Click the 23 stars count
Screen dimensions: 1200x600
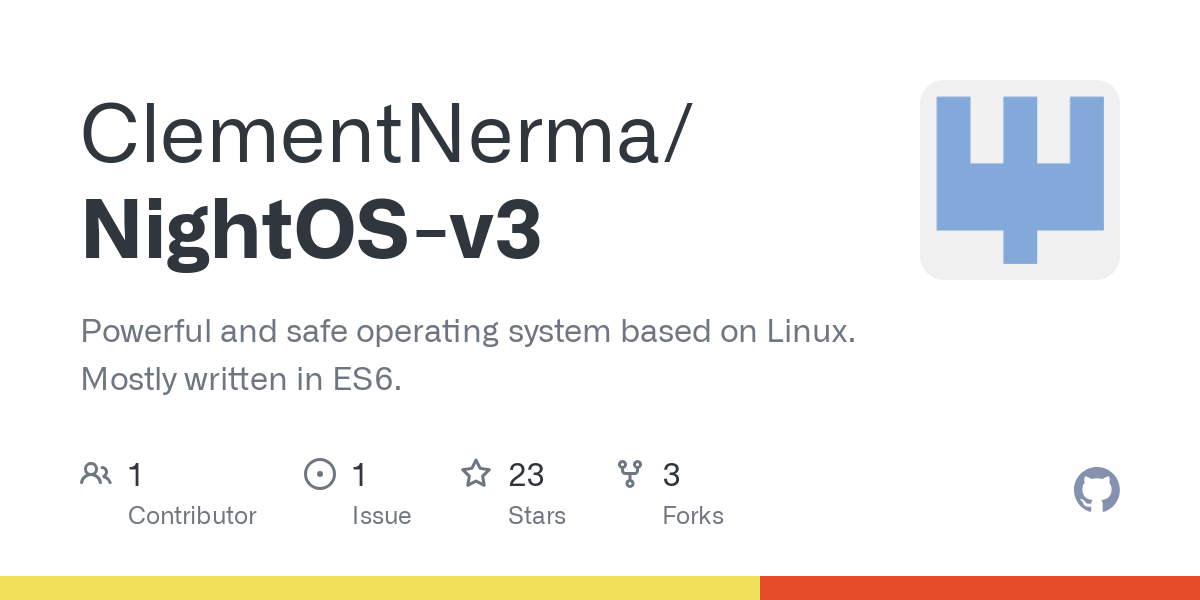pyautogui.click(x=526, y=475)
